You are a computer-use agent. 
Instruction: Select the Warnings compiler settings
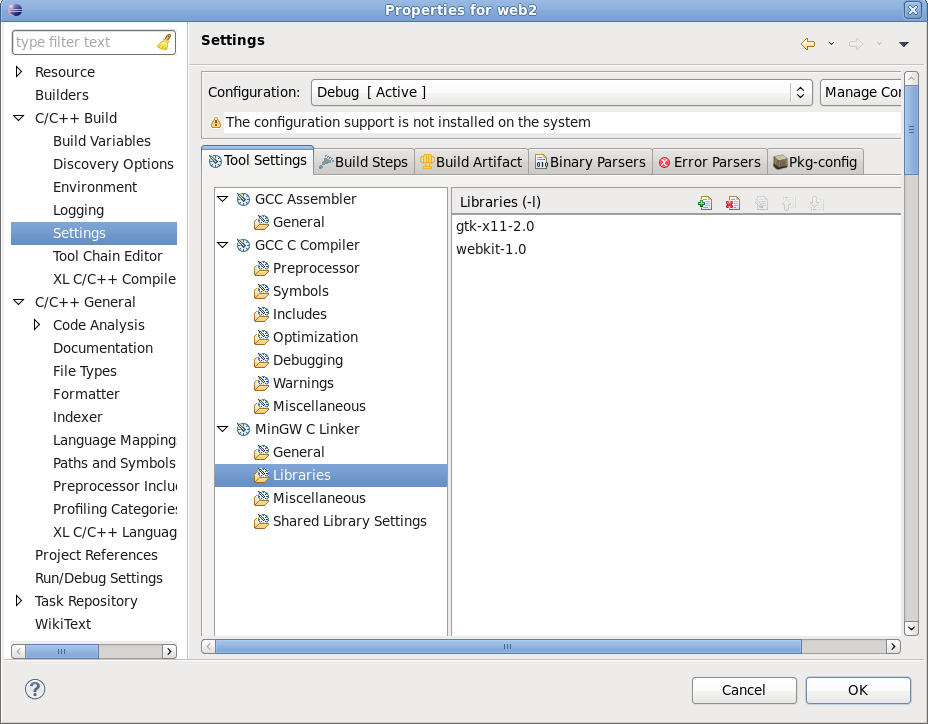[304, 383]
